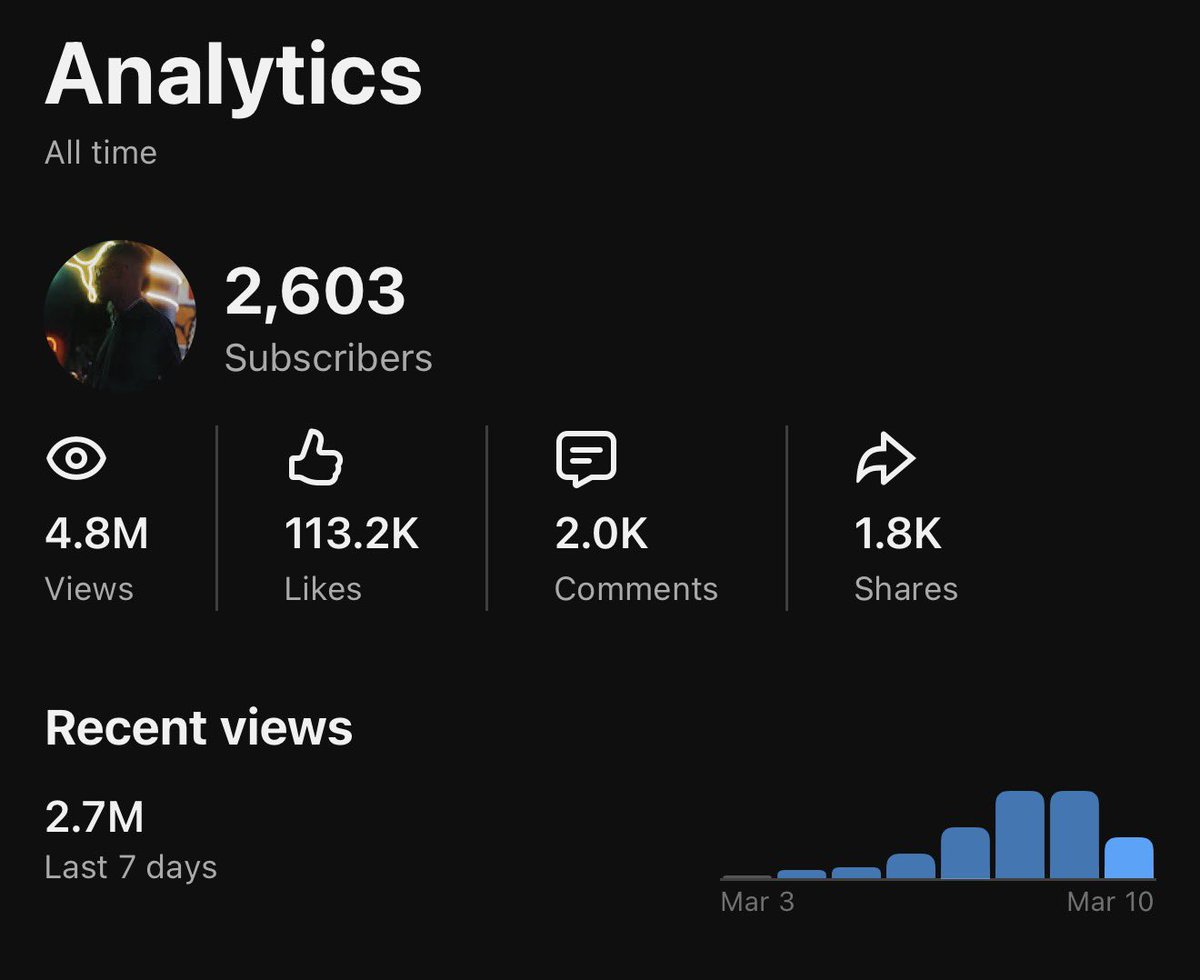The height and width of the screenshot is (980, 1200).
Task: Click the Mar 3 axis label
Action: [757, 902]
